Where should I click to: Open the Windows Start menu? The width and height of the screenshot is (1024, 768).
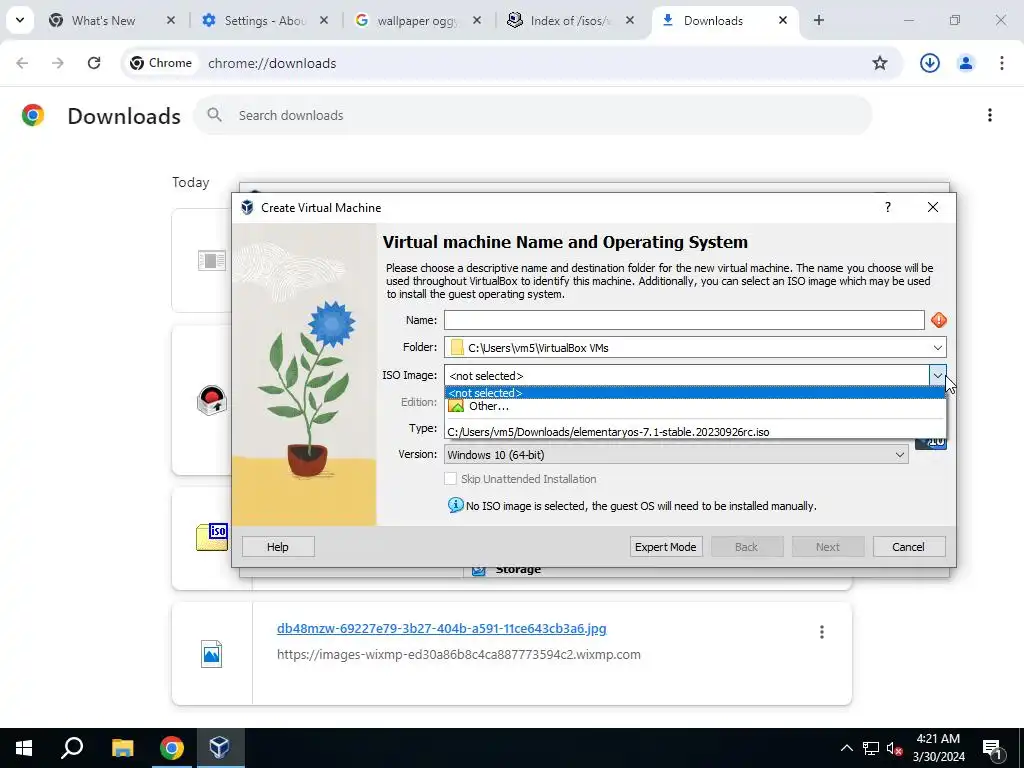point(24,748)
